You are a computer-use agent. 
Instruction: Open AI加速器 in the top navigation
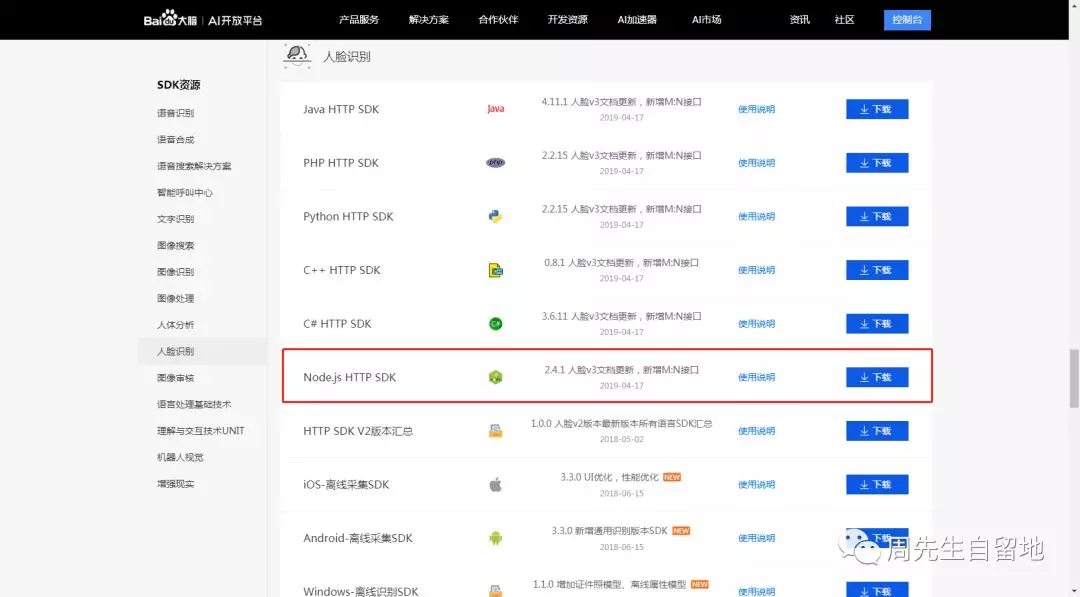637,19
